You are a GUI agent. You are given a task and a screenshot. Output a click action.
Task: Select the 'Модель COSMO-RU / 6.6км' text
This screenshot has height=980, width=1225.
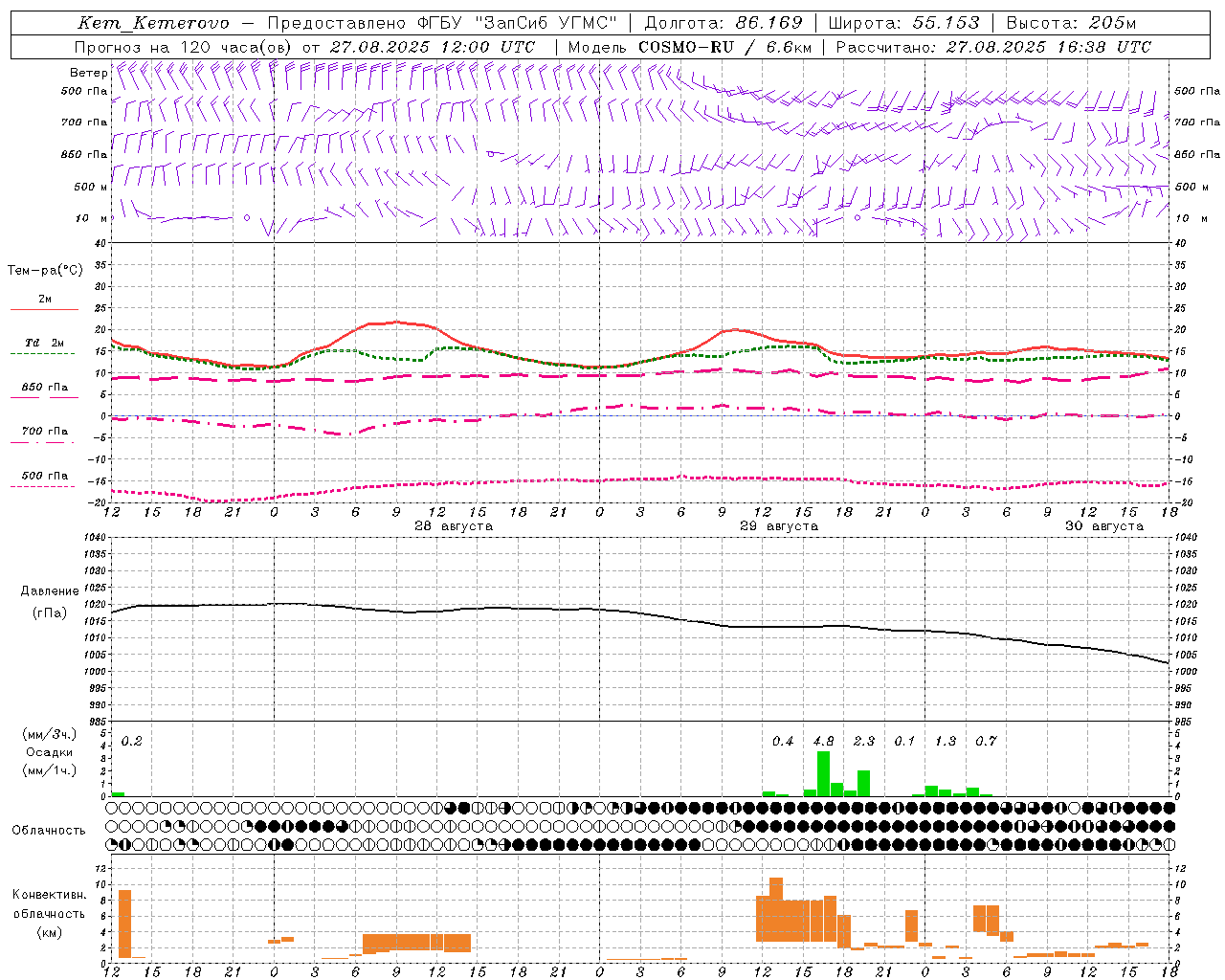point(690,47)
